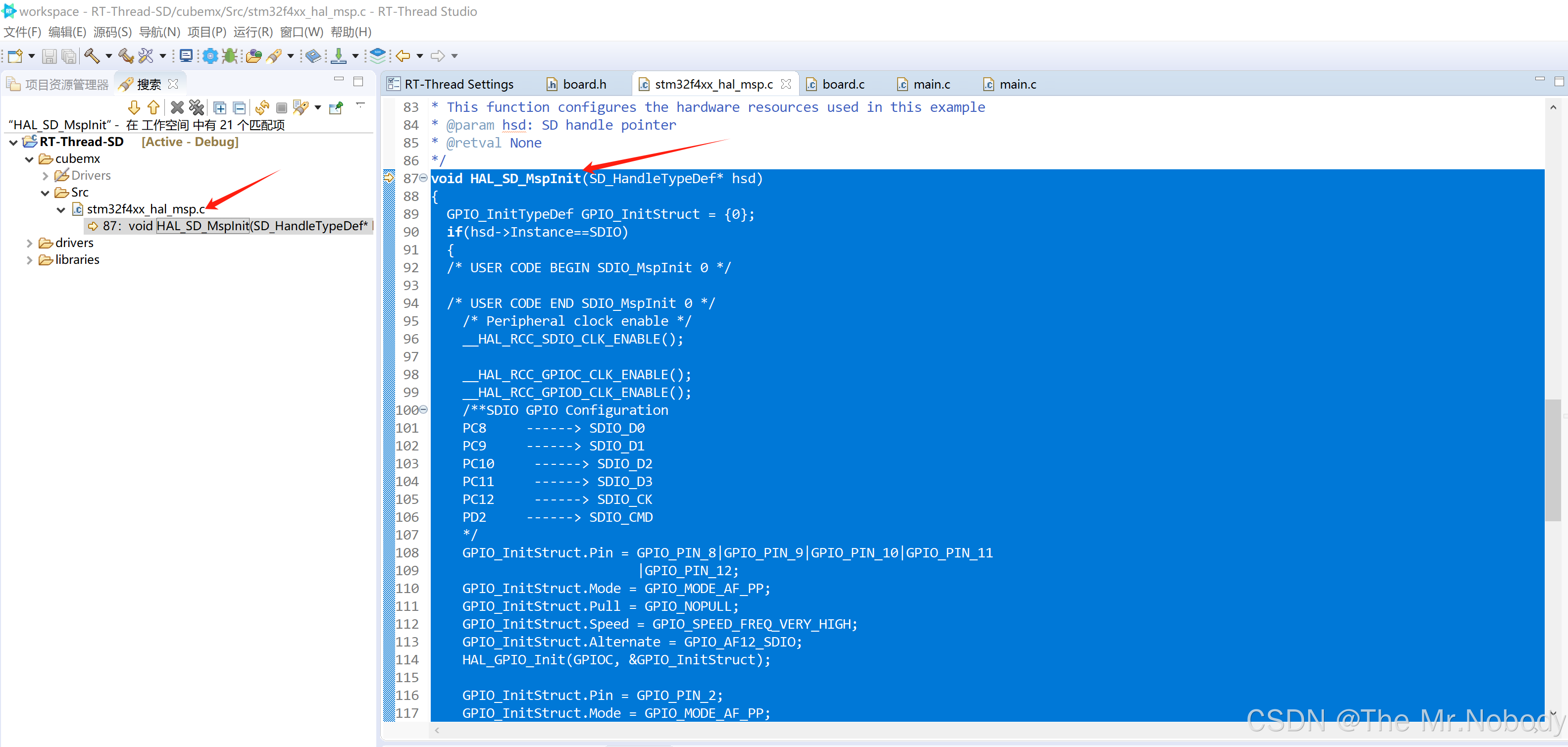Click the Build hammer icon
1568x747 pixels.
click(x=91, y=56)
